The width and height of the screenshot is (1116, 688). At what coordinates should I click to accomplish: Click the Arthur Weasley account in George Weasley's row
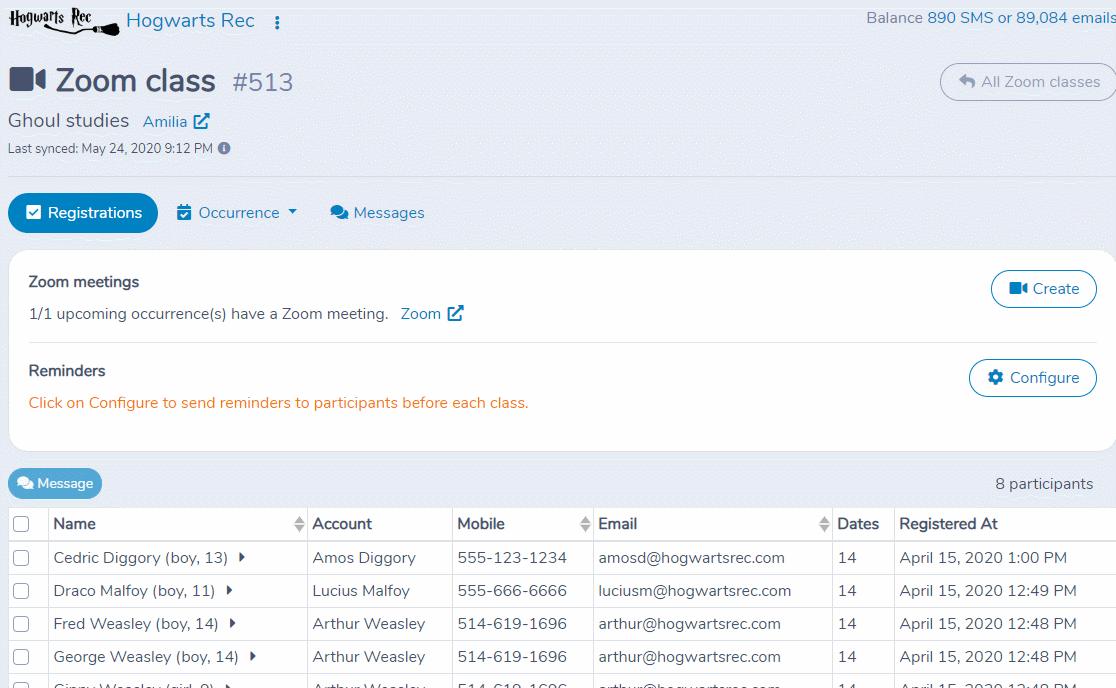[x=369, y=657]
